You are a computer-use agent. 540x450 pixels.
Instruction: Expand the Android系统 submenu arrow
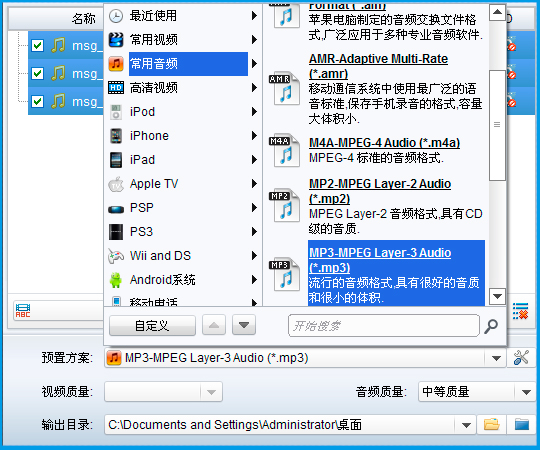click(x=254, y=280)
